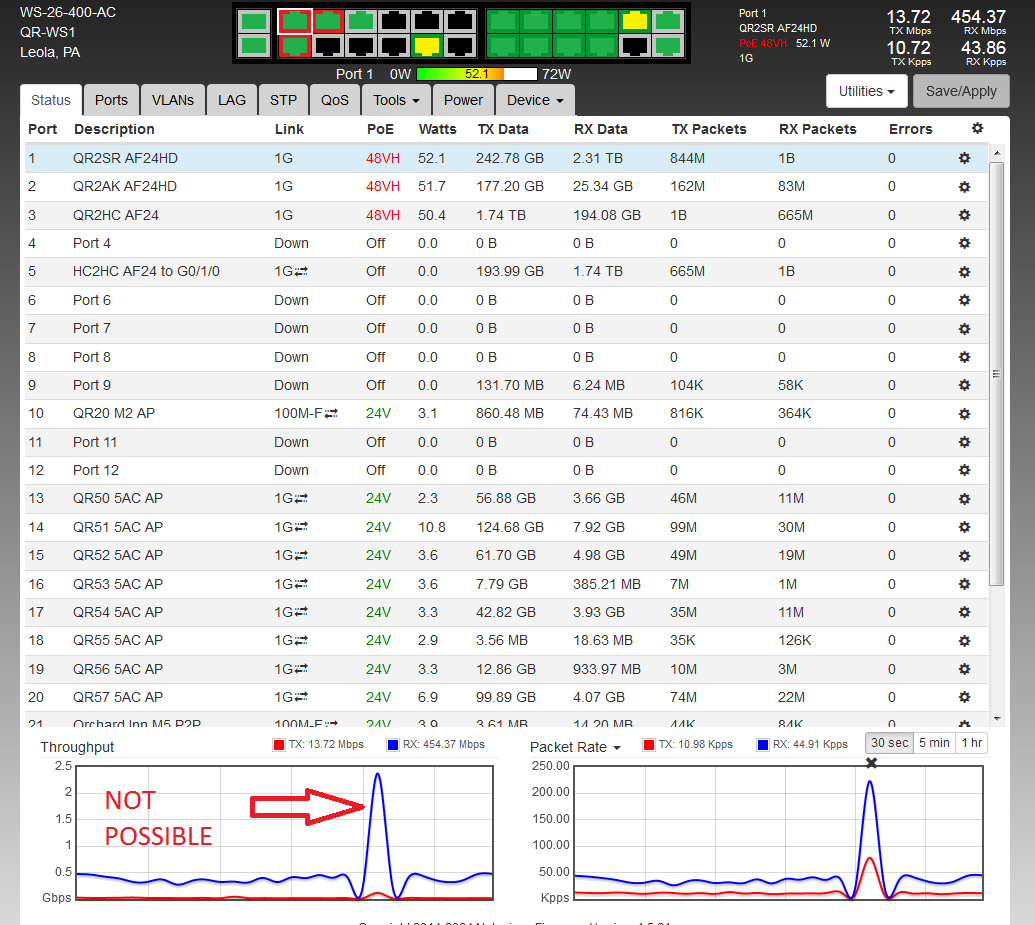The image size is (1035, 925).
Task: Open gear settings for QR55 5AC AP
Action: (964, 640)
